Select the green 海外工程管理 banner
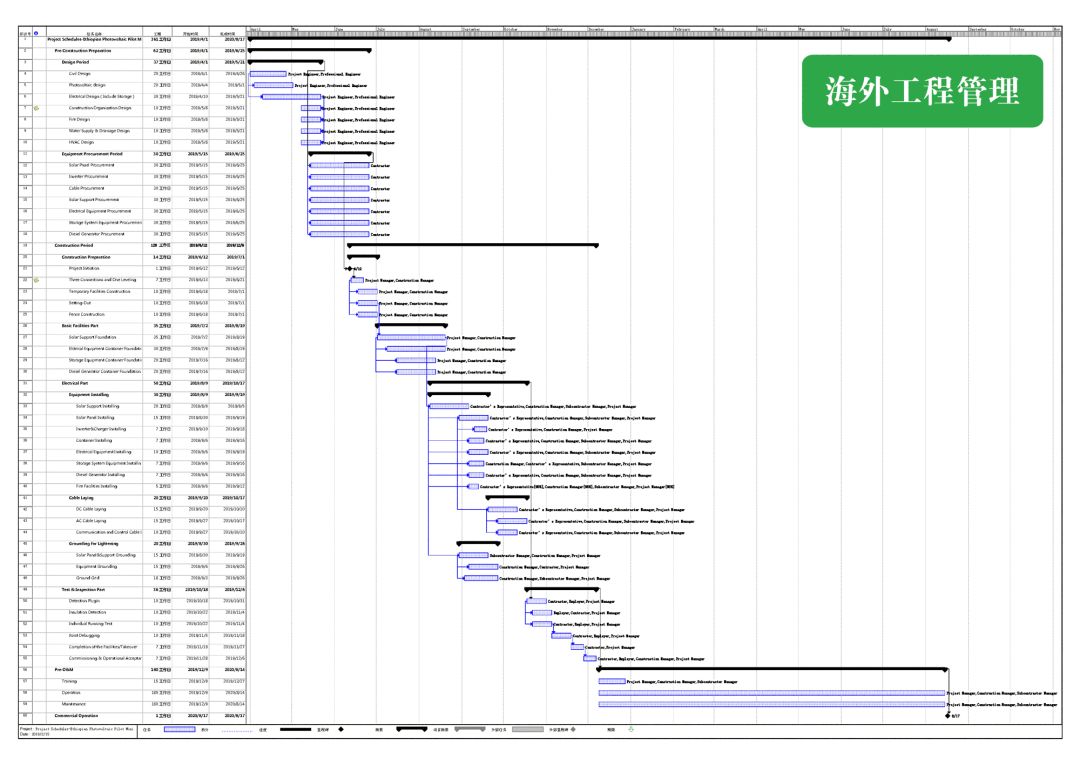1080x764 pixels. (x=922, y=91)
